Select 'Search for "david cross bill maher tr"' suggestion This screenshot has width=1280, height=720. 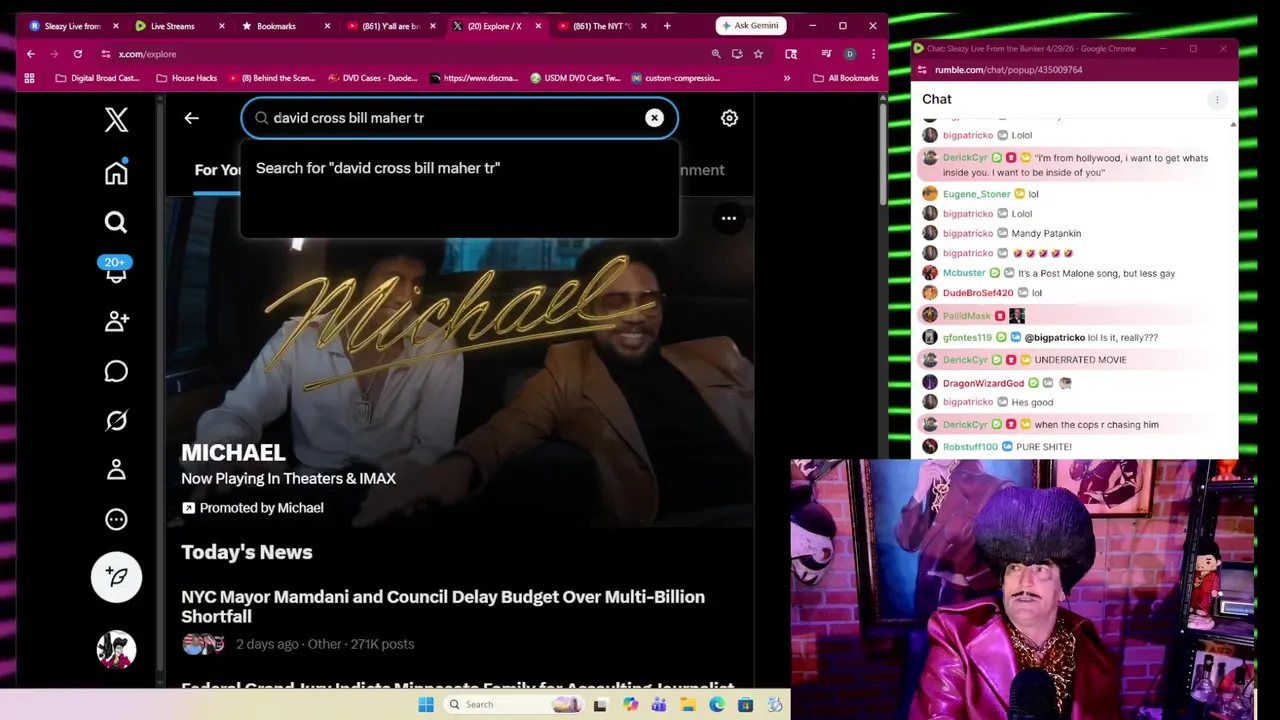(378, 168)
